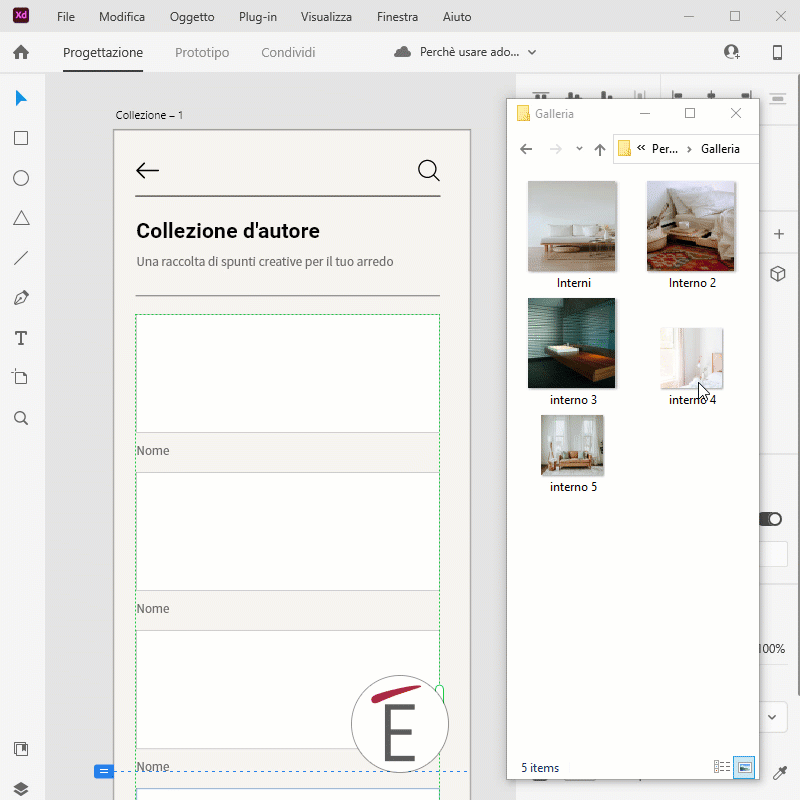Select the Rectangle tool
800x800 pixels.
(21, 138)
